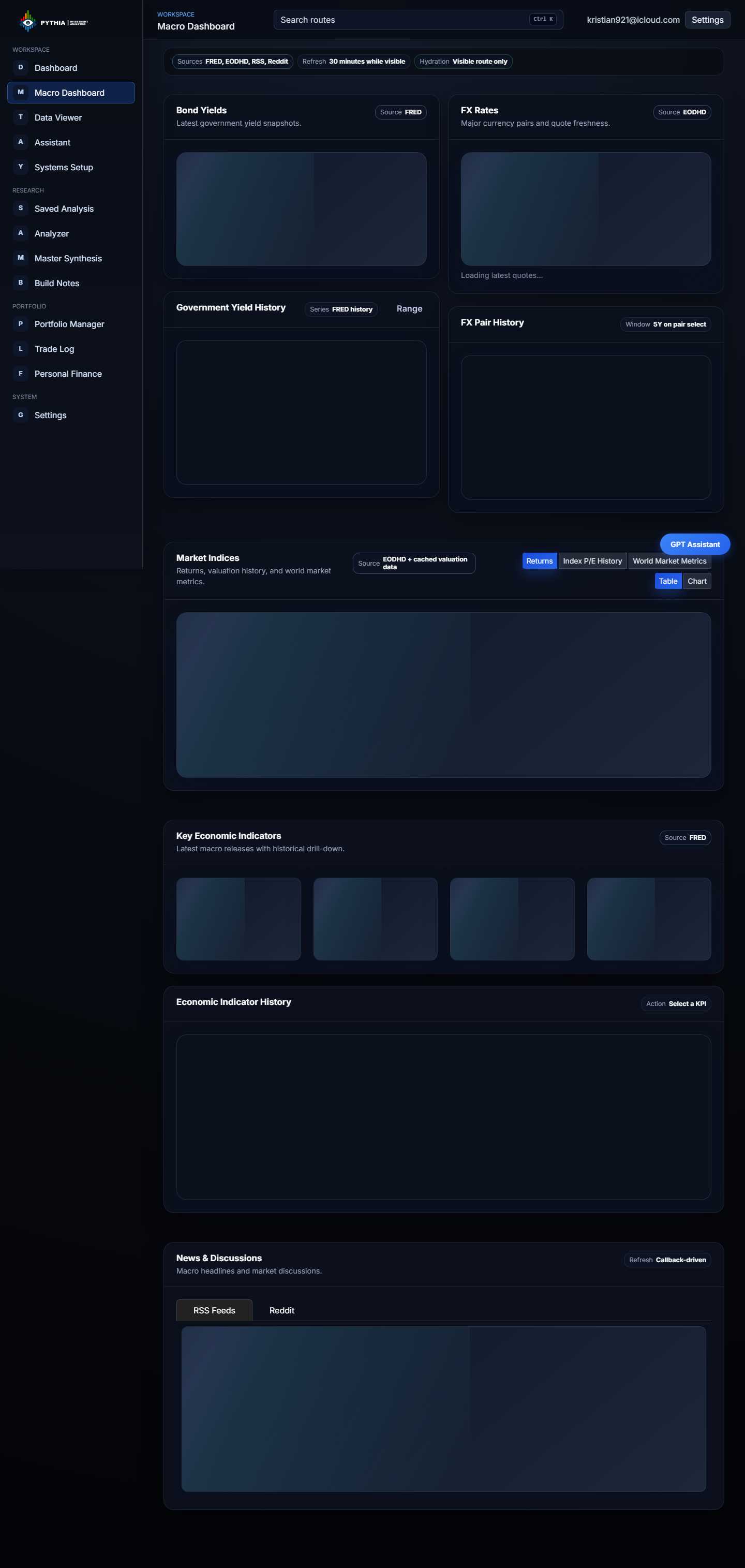Click the G icon beside sidebar Settings
This screenshot has width=745, height=1568.
[21, 415]
